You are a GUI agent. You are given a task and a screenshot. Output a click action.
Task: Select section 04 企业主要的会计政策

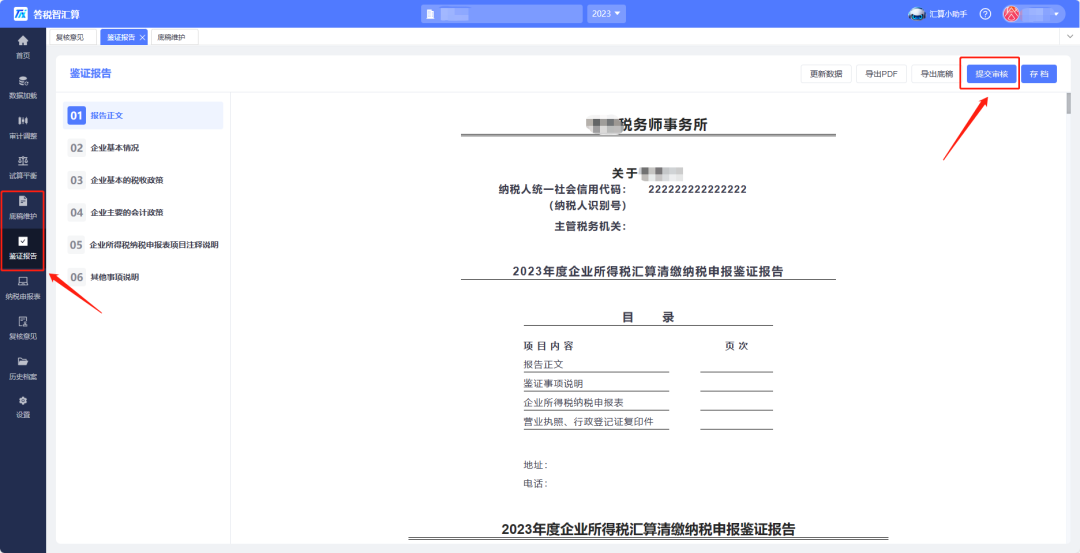click(x=143, y=213)
